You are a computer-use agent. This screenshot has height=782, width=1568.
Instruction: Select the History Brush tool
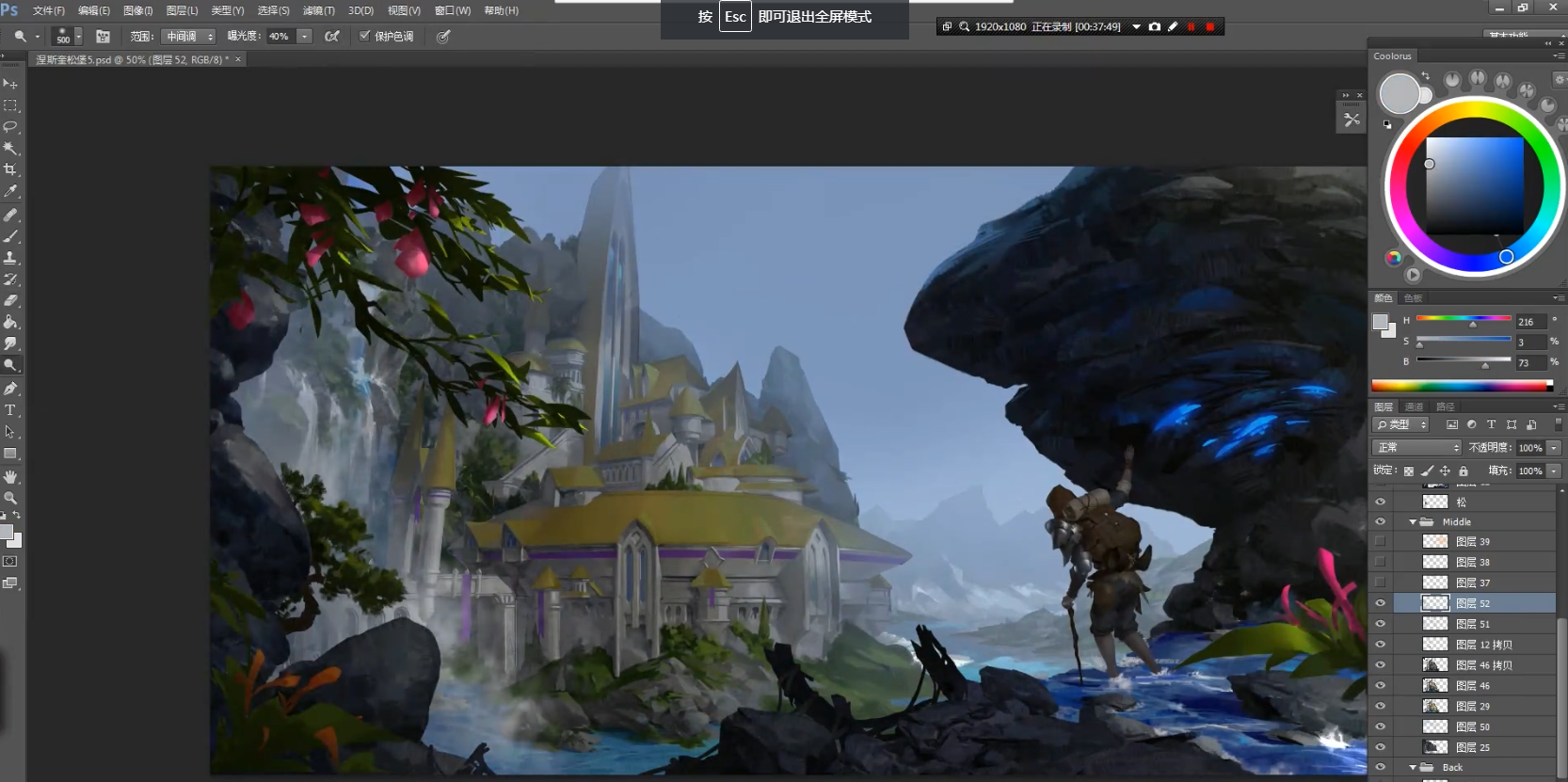click(x=10, y=279)
